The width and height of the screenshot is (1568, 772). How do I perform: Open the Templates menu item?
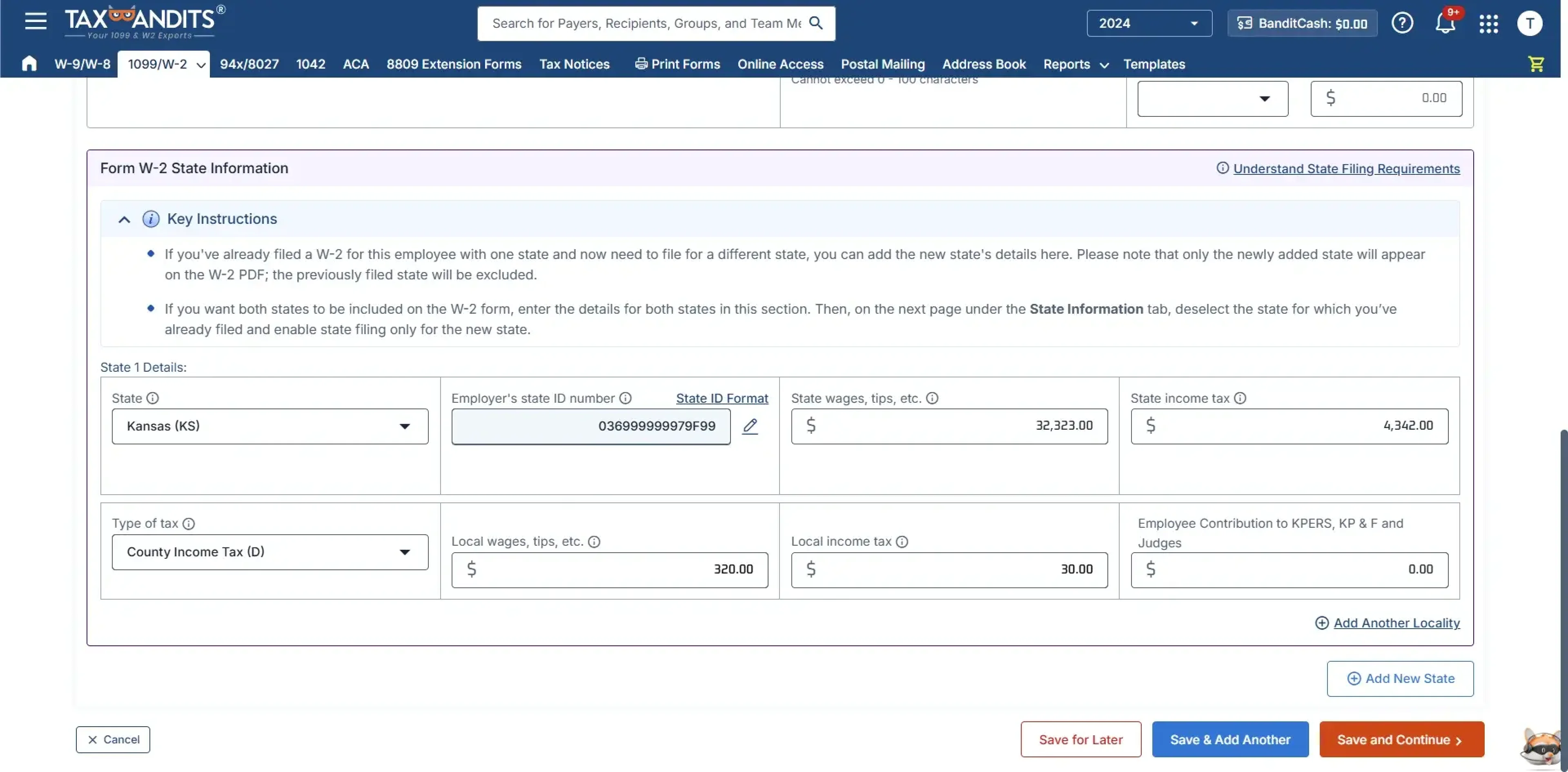tap(1154, 64)
